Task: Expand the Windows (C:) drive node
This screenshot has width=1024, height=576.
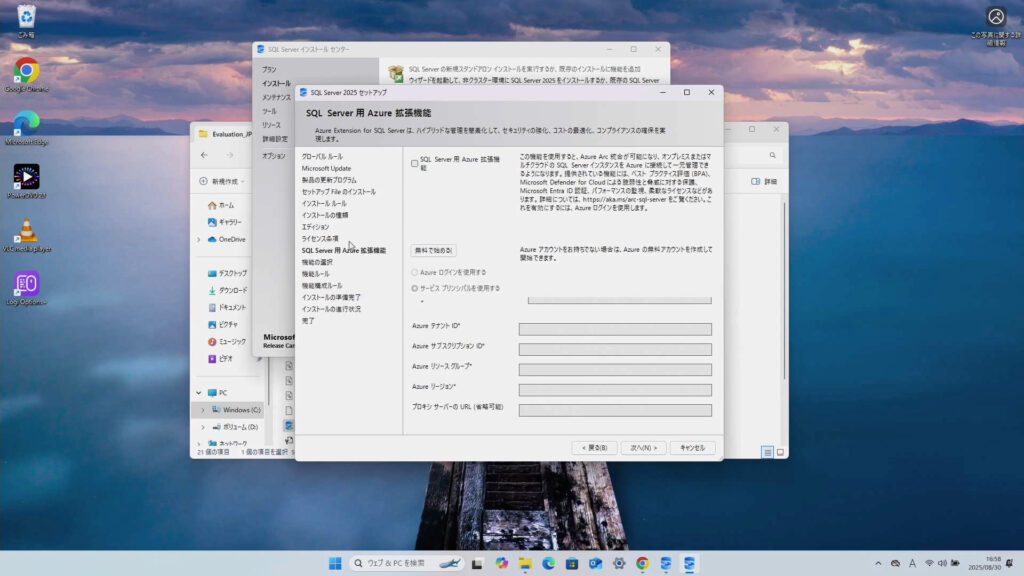Action: [203, 410]
